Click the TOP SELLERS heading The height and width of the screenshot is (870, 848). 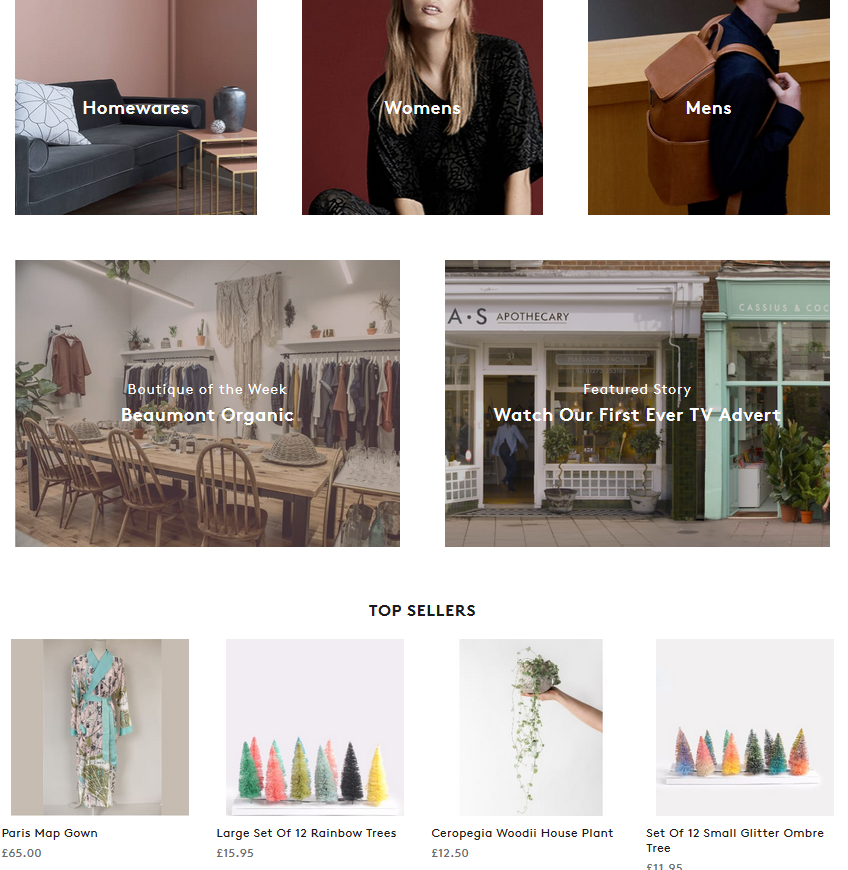pos(422,610)
